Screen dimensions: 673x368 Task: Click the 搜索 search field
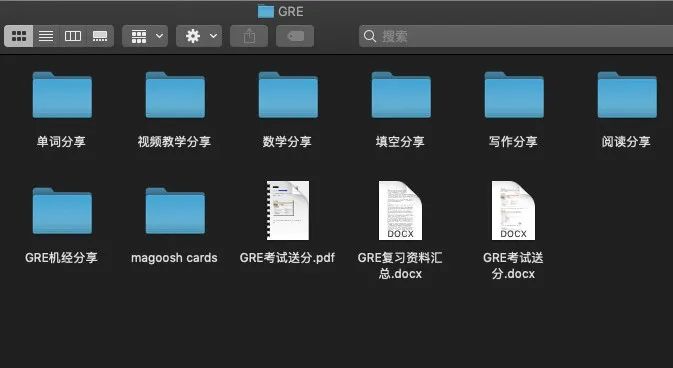click(x=516, y=36)
